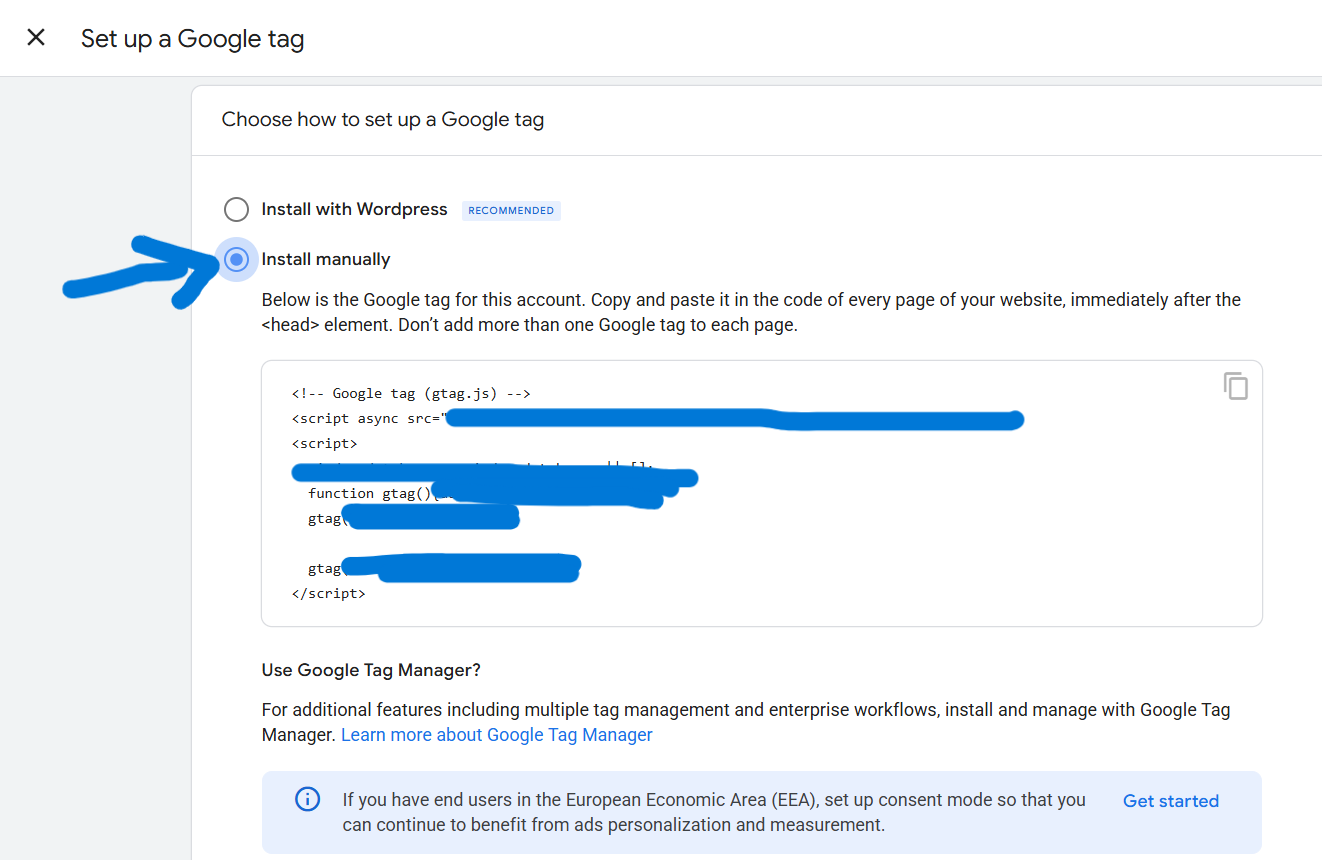Click the Google tag comment line in code
This screenshot has width=1322, height=860.
(411, 394)
